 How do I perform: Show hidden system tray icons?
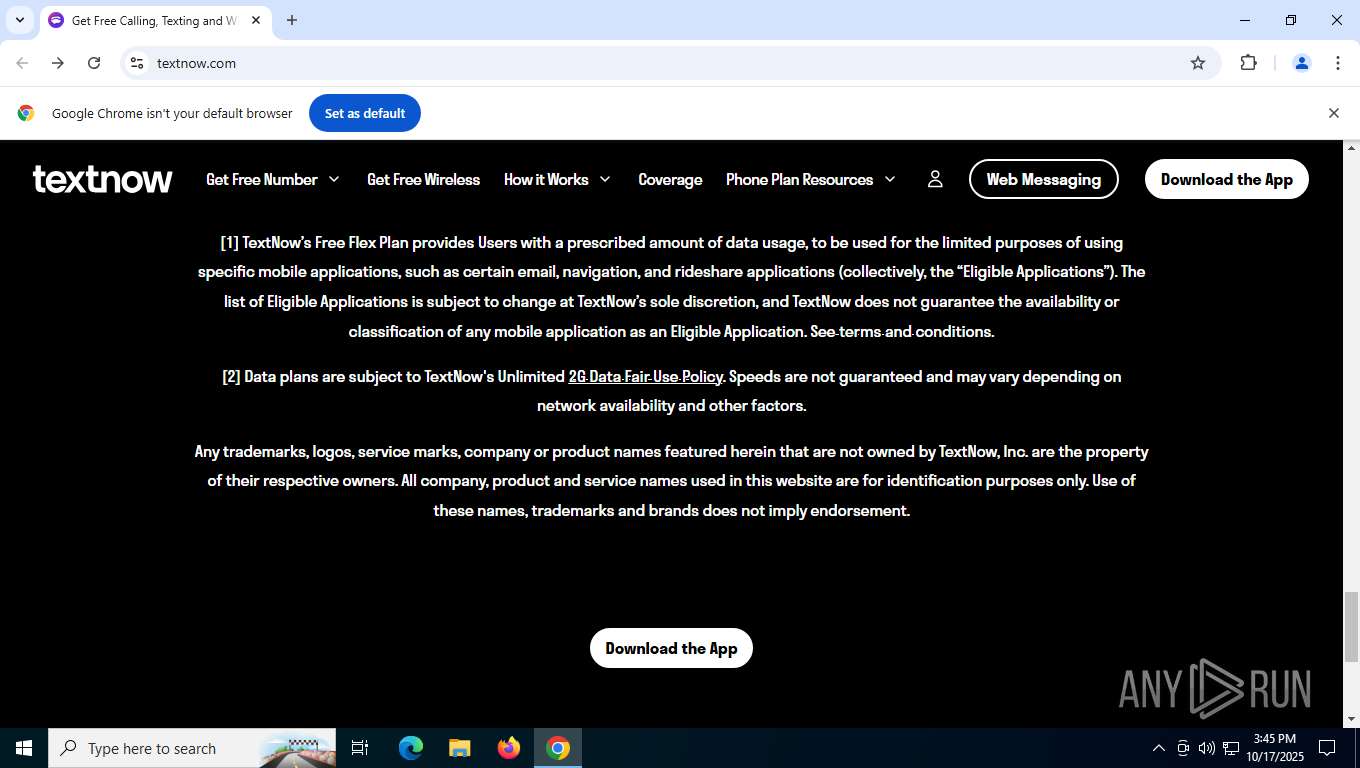pos(1158,748)
